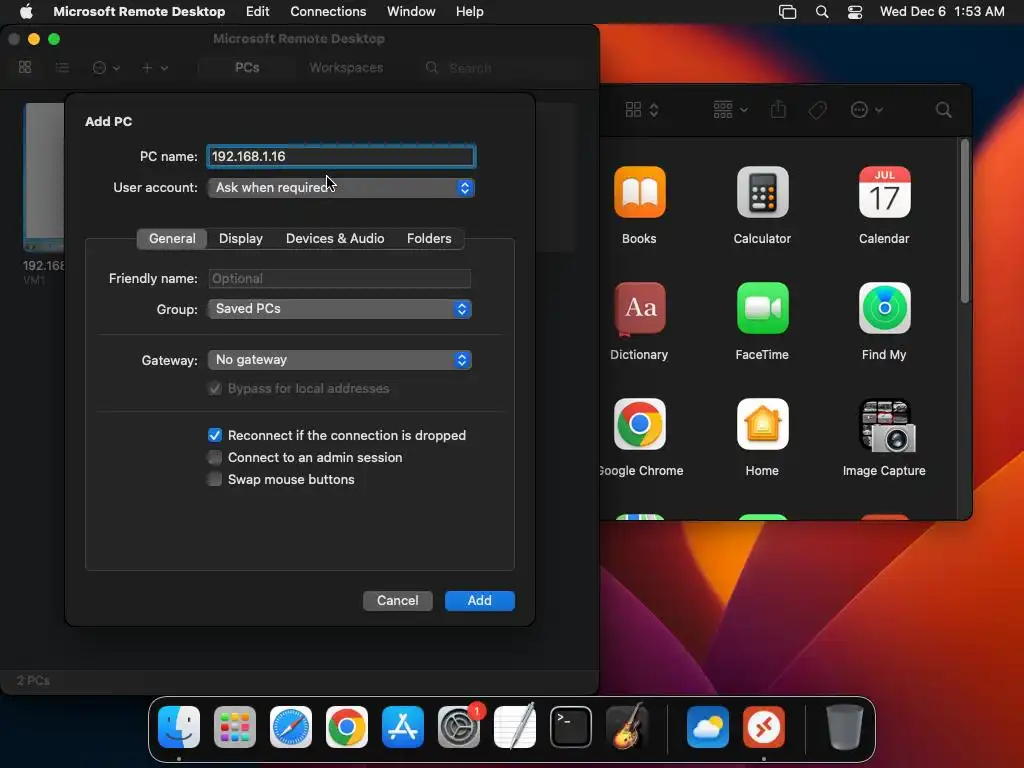Click the Finder window vertical scrollbar
Viewport: 1024px width, 768px height.
click(965, 221)
